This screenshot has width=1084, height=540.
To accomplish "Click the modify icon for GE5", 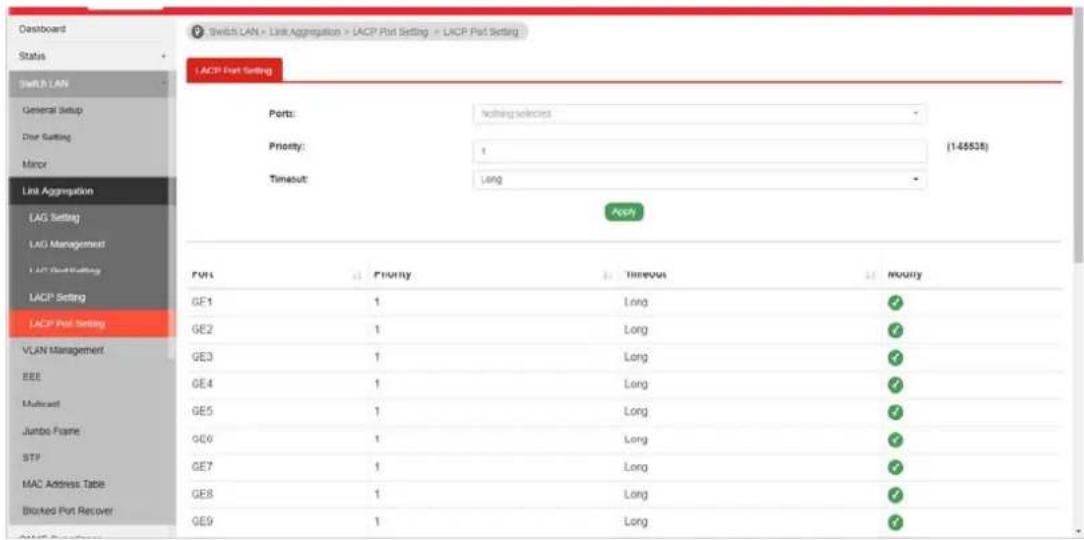I will (896, 411).
